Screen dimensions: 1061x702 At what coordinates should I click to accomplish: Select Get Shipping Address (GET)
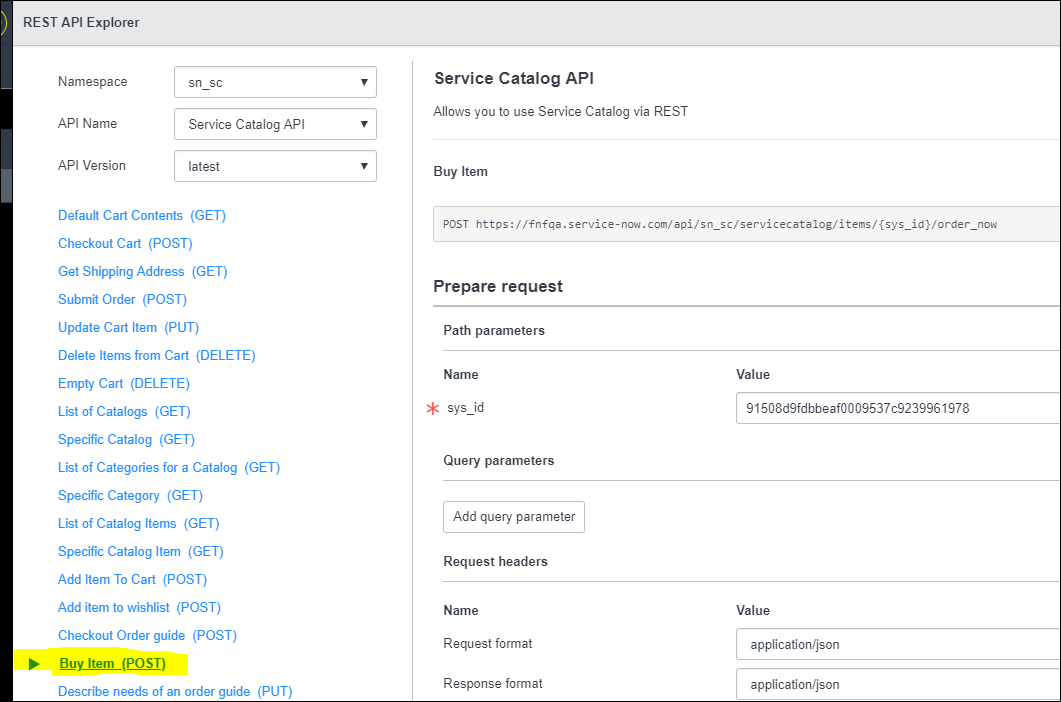point(142,272)
